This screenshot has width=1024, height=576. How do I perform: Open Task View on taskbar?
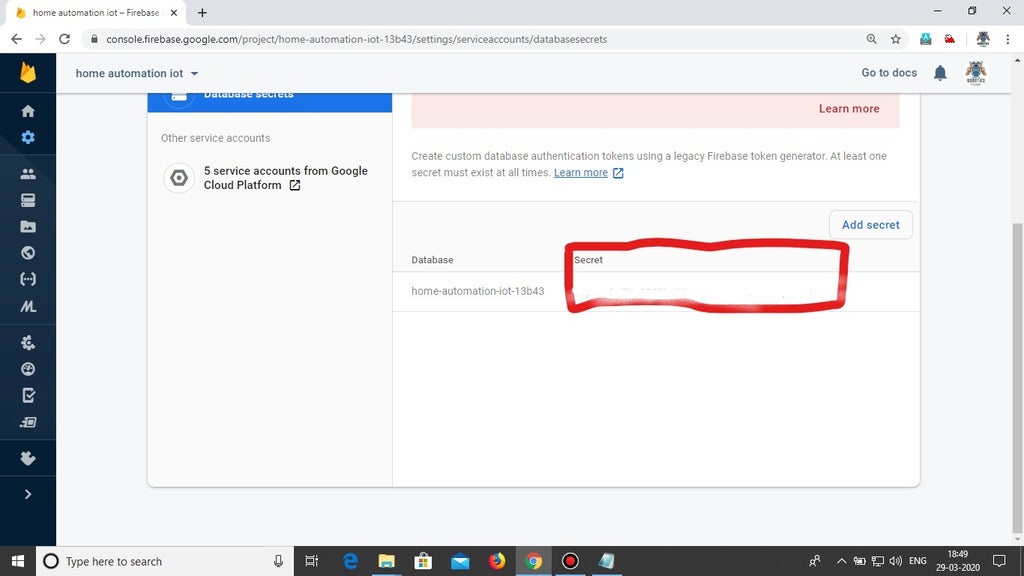click(x=312, y=561)
